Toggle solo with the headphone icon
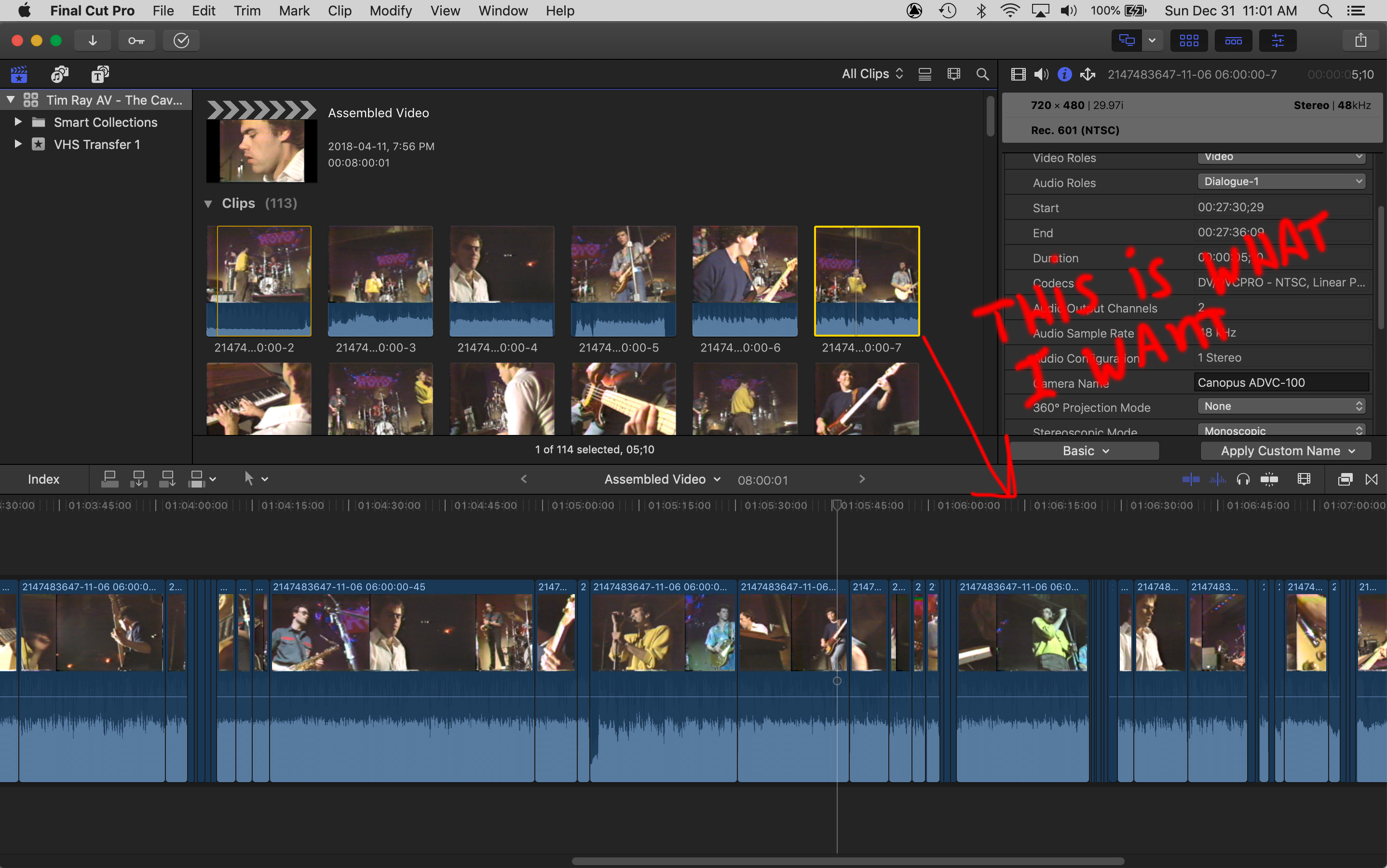The width and height of the screenshot is (1387, 868). click(1243, 479)
